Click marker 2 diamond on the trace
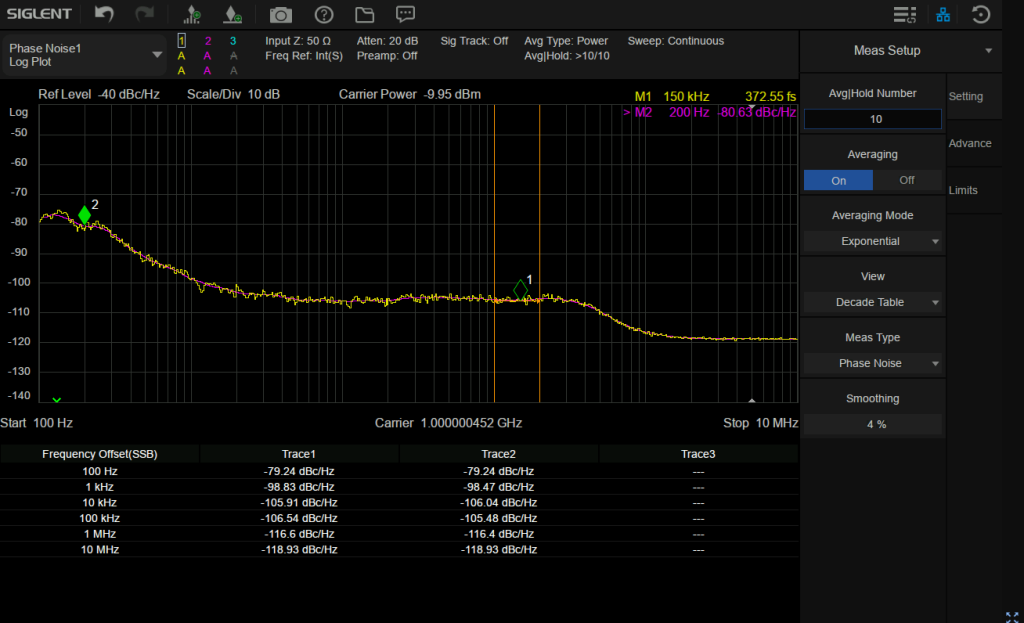 click(x=85, y=215)
